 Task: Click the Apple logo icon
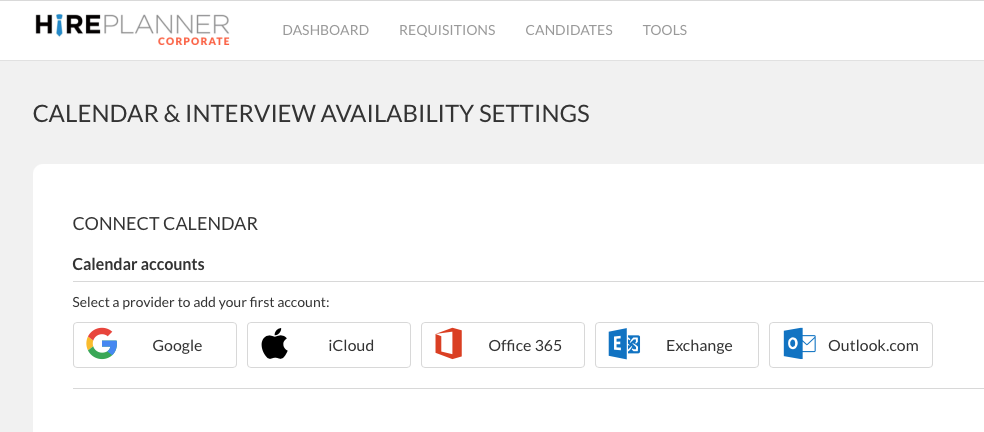[x=275, y=345]
